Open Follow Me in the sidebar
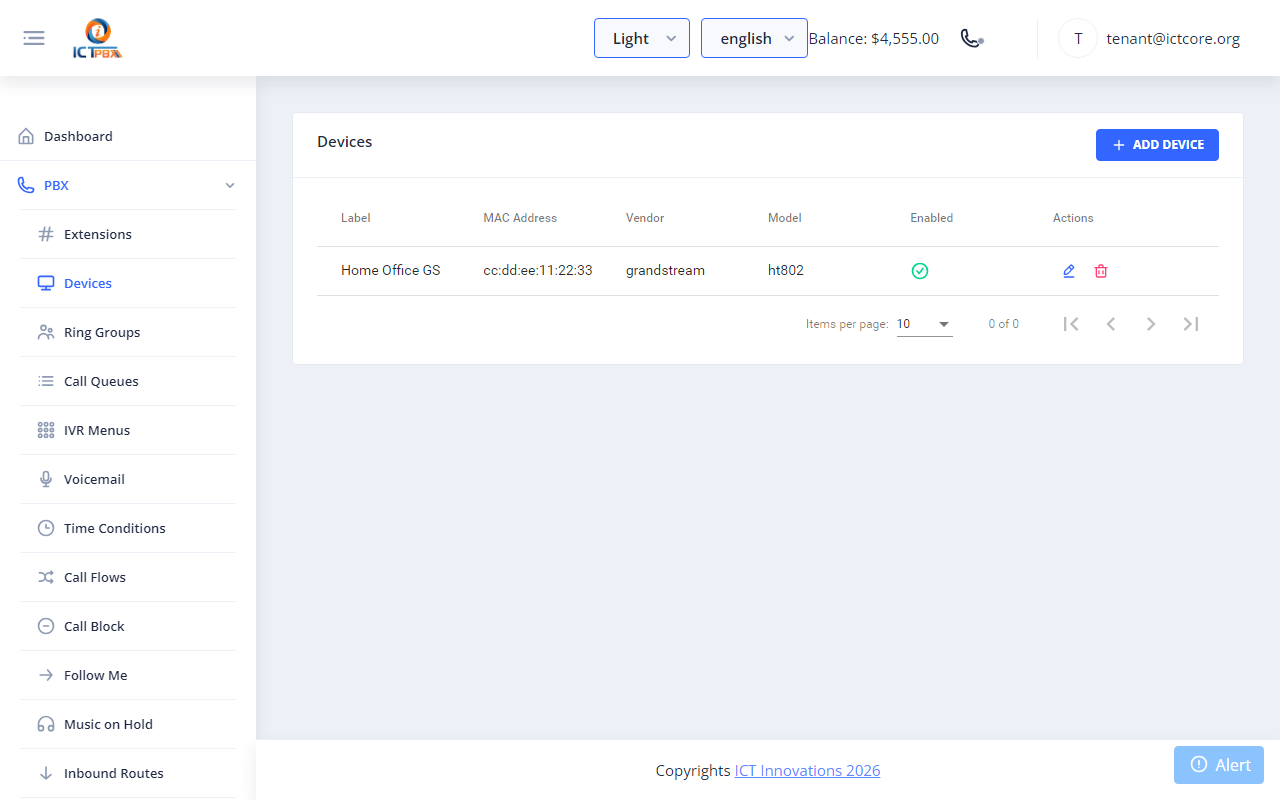This screenshot has height=800, width=1280. point(128,675)
